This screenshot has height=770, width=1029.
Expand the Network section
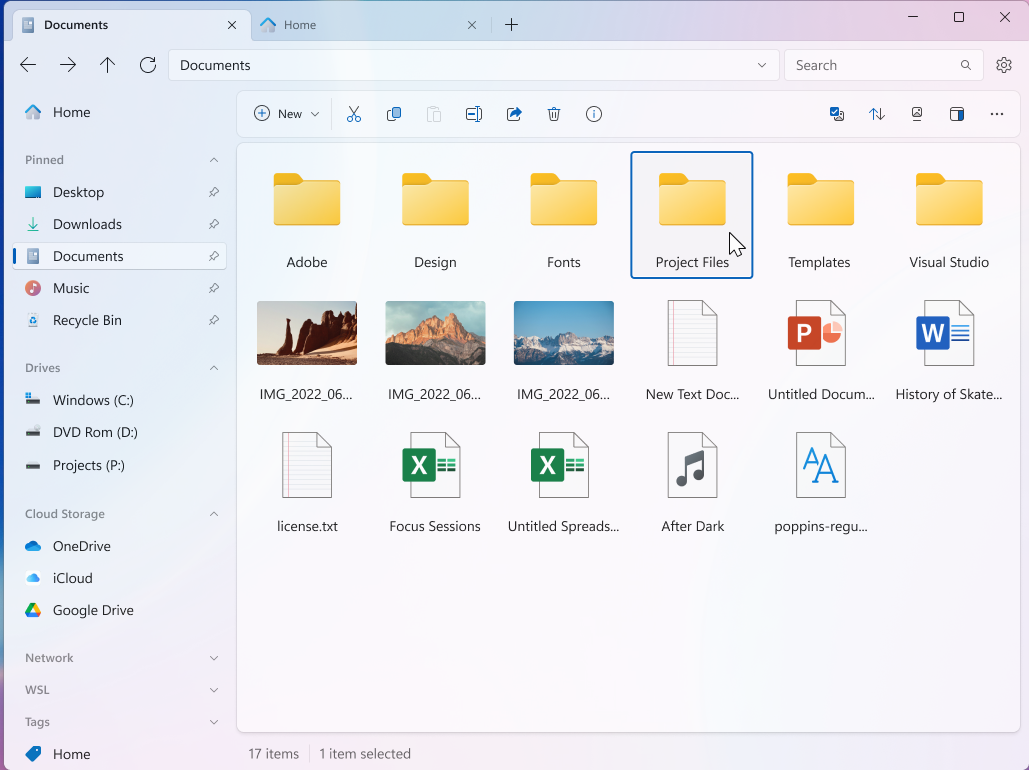tap(214, 658)
